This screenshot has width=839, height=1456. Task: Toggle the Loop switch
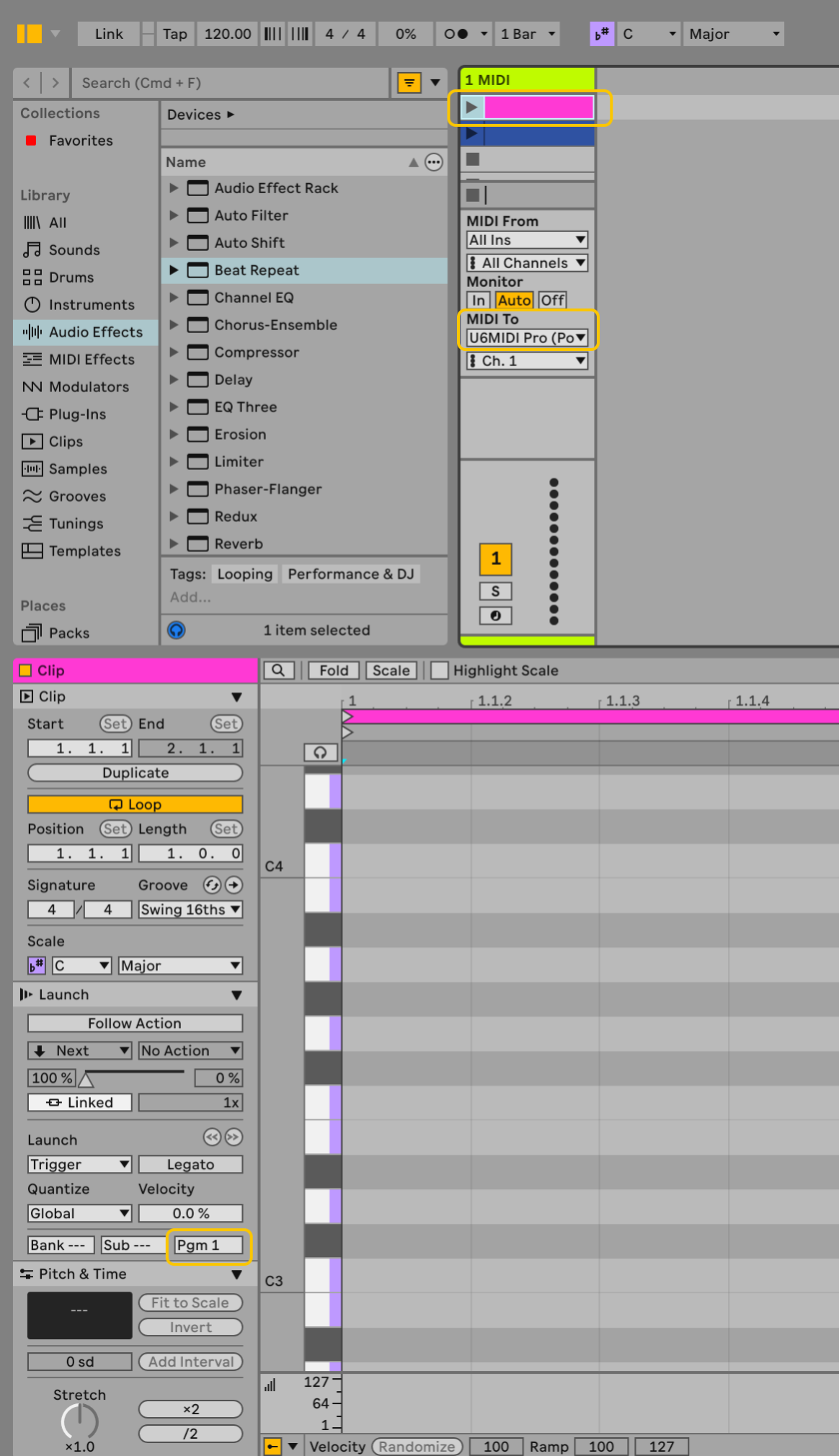point(135,804)
